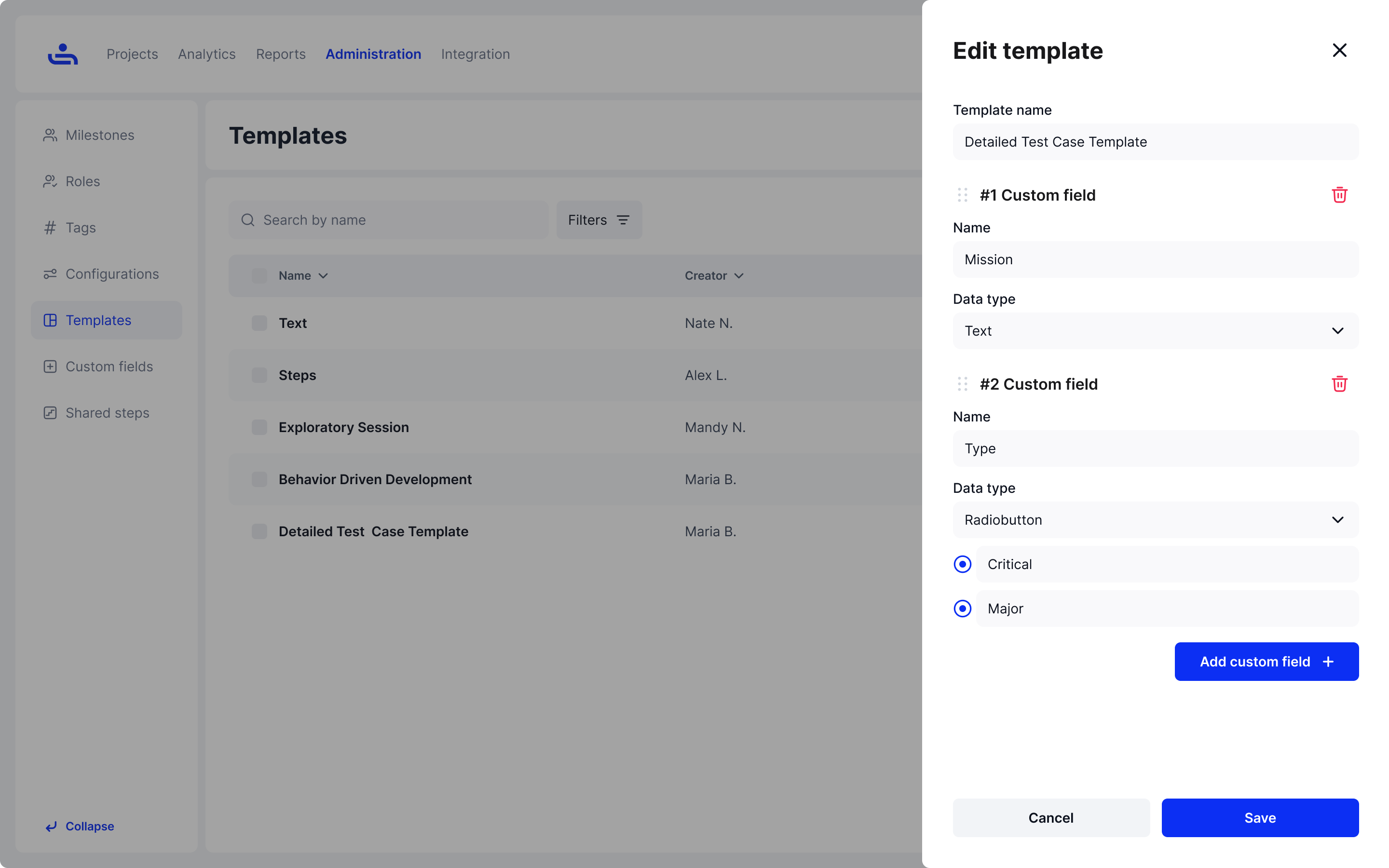Delete the #2 Custom field with trash icon
This screenshot has width=1389, height=868.
tap(1339, 384)
